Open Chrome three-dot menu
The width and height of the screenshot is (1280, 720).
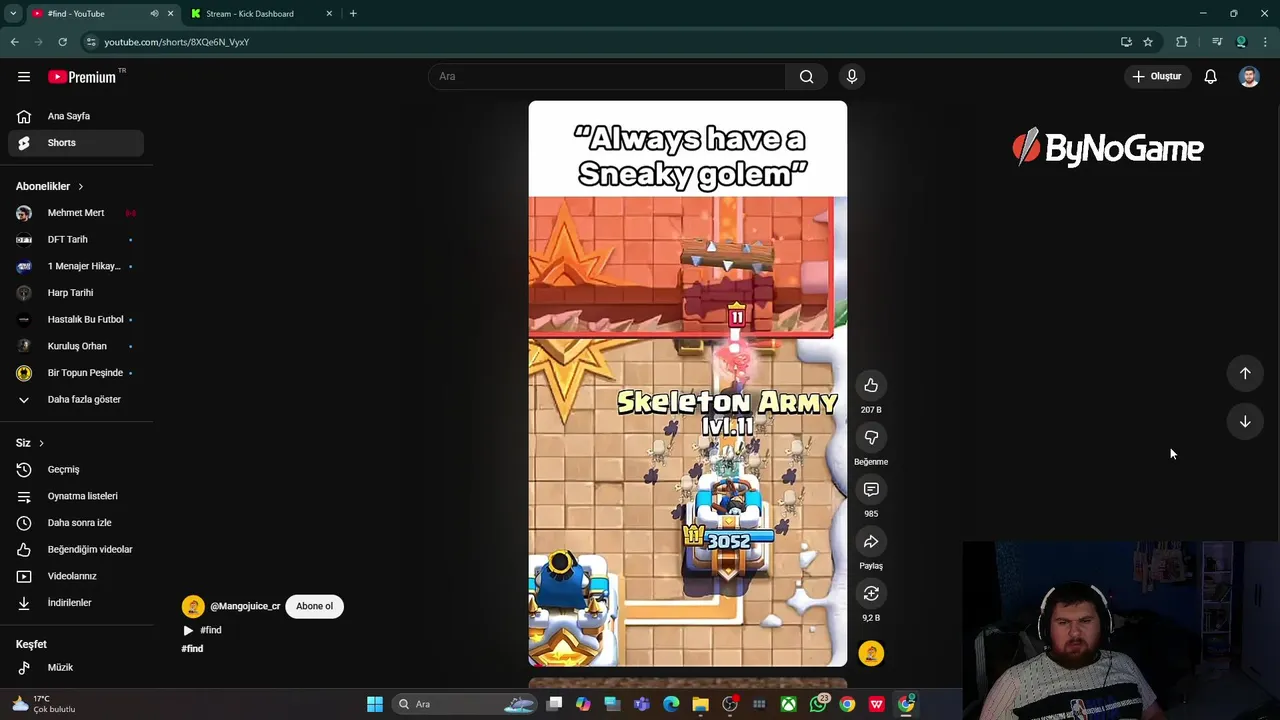[1265, 42]
